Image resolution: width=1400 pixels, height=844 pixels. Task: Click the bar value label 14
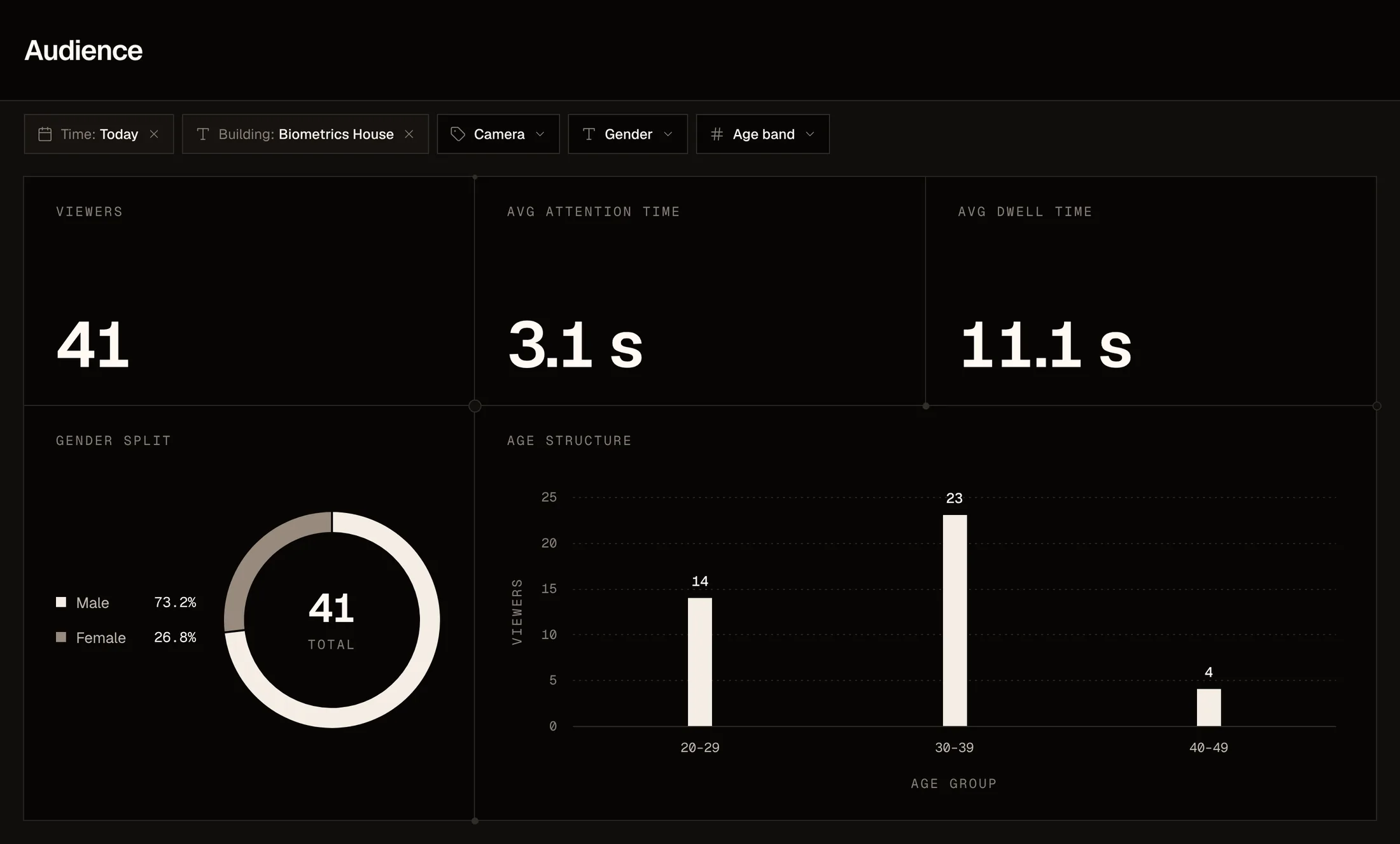pyautogui.click(x=700, y=581)
